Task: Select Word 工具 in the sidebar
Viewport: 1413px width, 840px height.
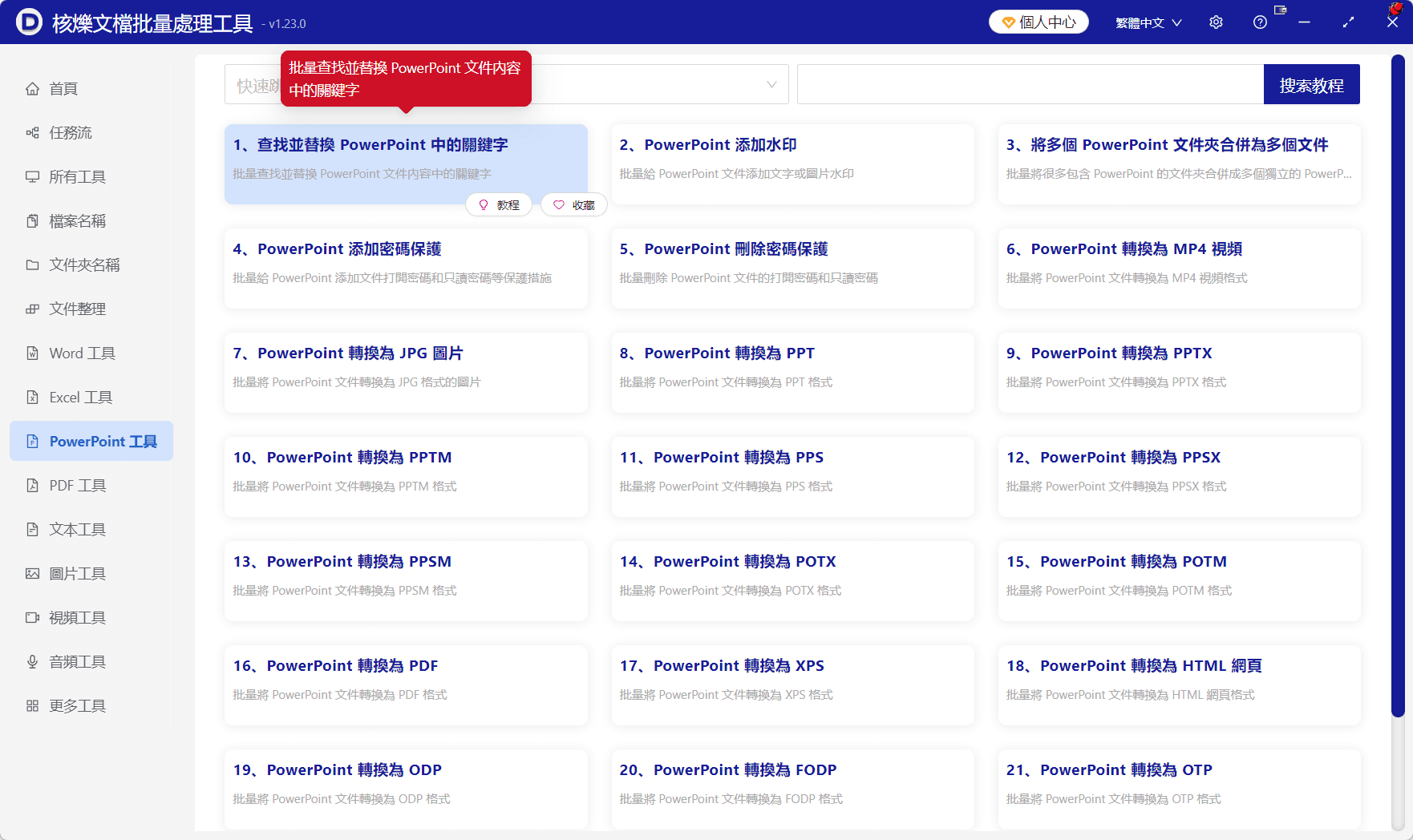Action: (91, 353)
